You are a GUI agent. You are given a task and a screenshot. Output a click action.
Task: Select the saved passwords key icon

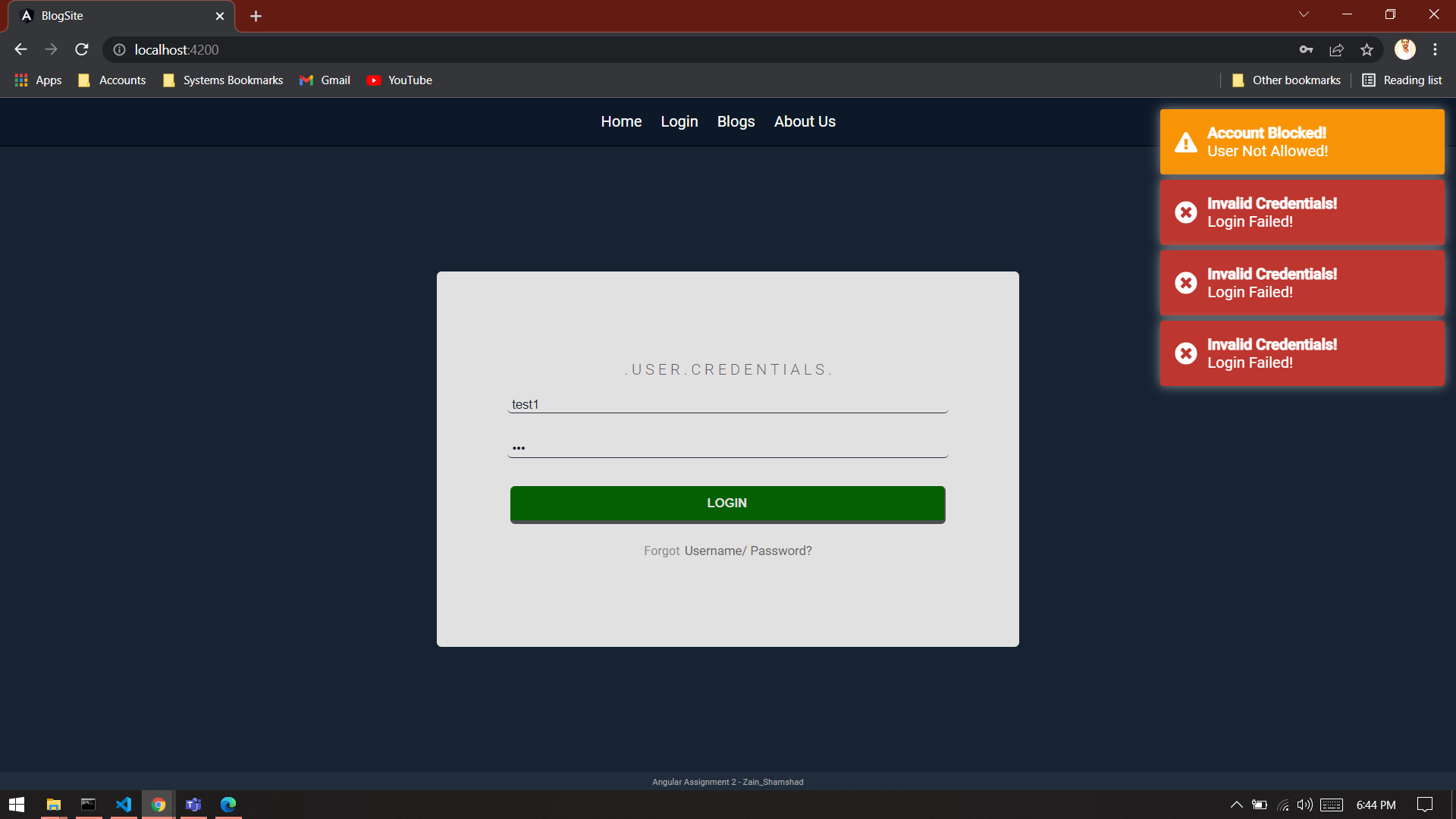[x=1306, y=49]
